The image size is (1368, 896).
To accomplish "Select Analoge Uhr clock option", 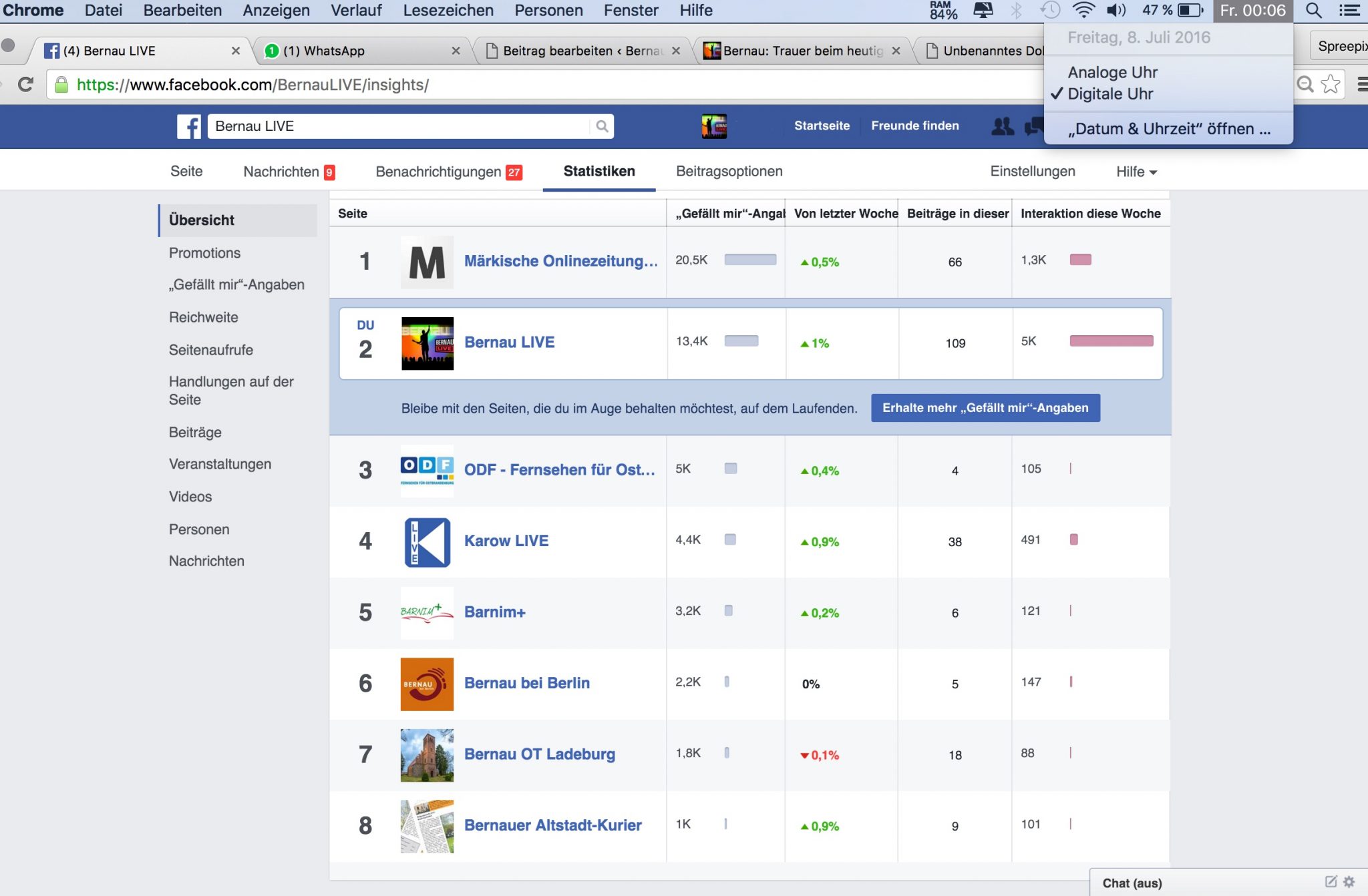I will point(1112,72).
